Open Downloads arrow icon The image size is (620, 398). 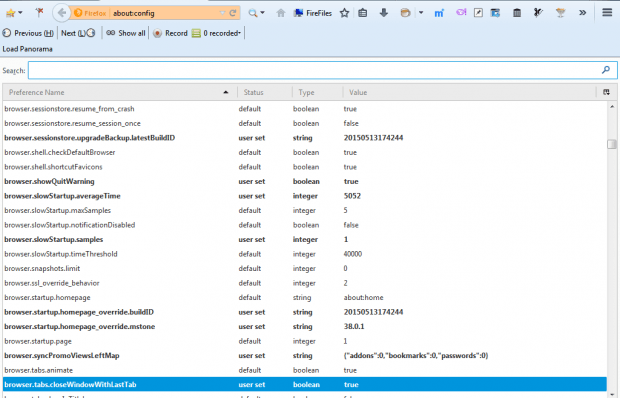384,13
